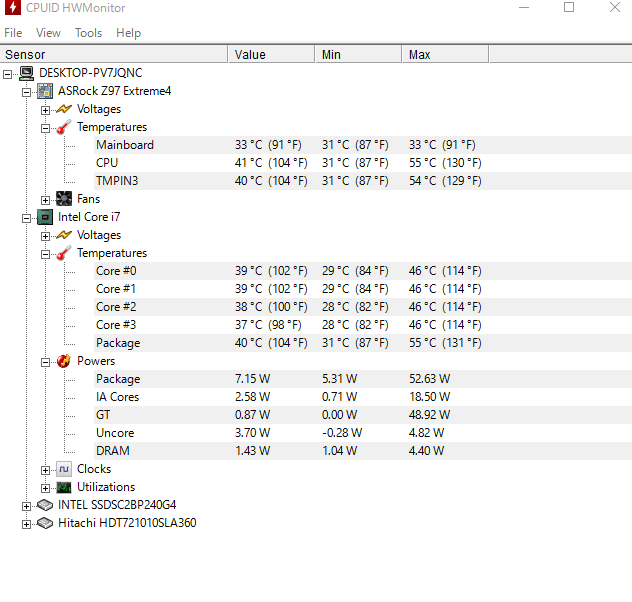Viewport: 632px width, 602px height.
Task: Select the GT power row
Action: pos(363,415)
